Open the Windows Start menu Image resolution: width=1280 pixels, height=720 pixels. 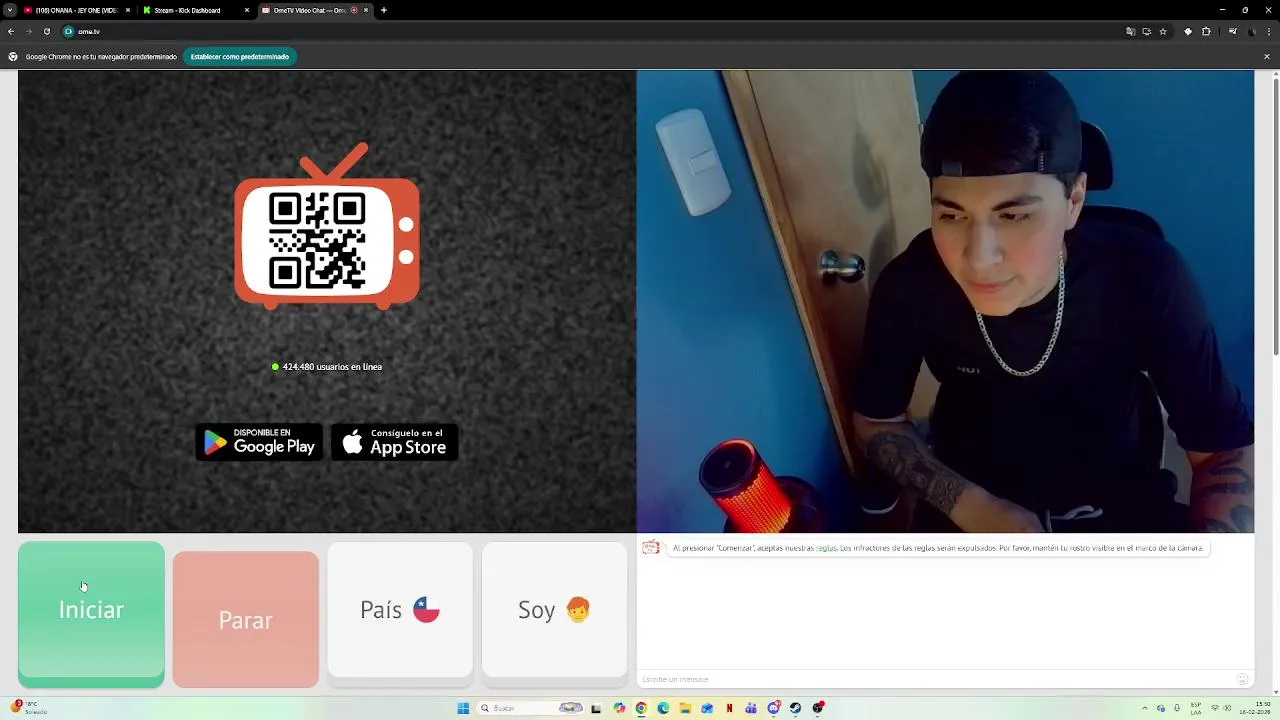pos(463,708)
